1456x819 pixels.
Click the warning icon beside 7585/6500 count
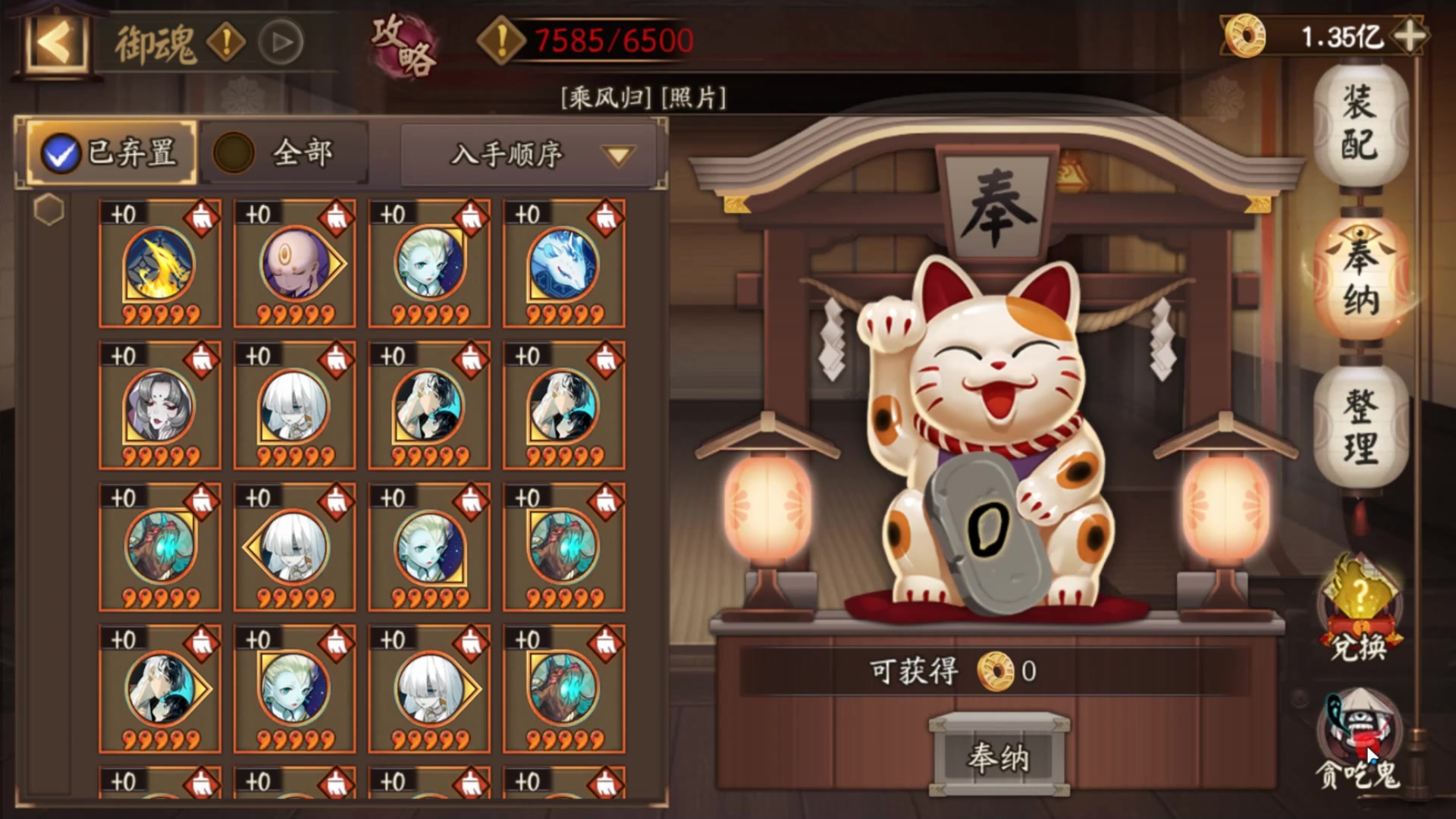tap(500, 41)
